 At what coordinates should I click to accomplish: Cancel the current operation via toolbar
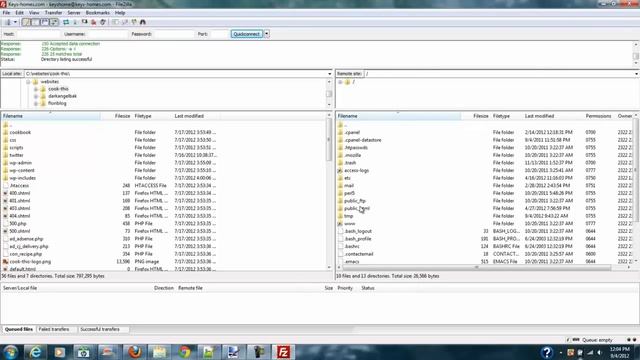(84, 22)
